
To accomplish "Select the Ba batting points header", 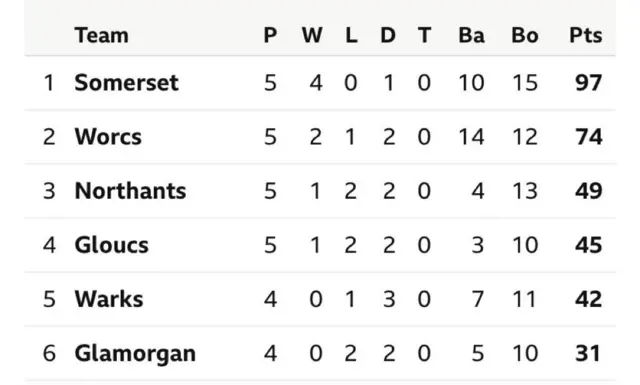I will (x=471, y=35).
